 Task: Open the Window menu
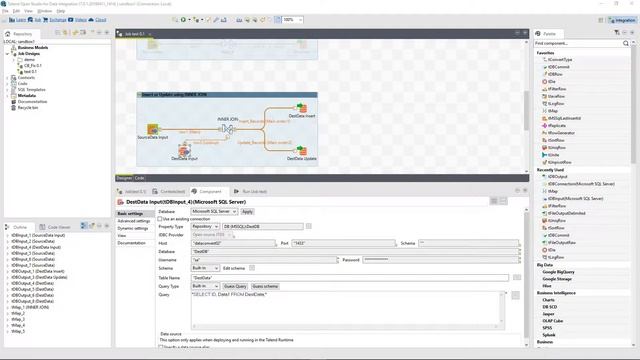coord(44,11)
